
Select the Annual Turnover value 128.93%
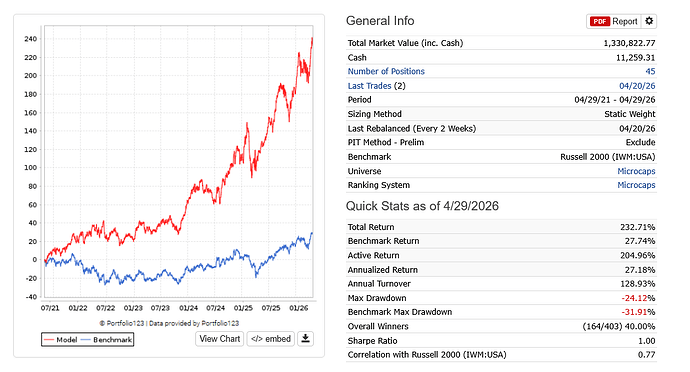coord(638,284)
